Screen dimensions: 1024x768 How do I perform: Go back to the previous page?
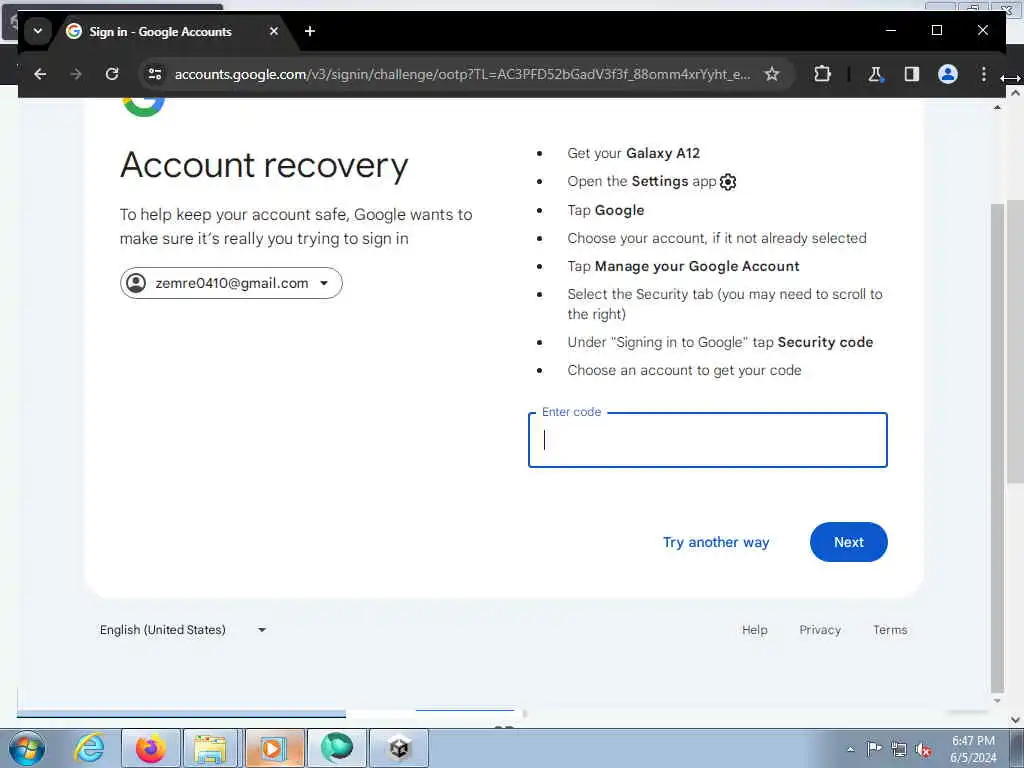click(40, 74)
